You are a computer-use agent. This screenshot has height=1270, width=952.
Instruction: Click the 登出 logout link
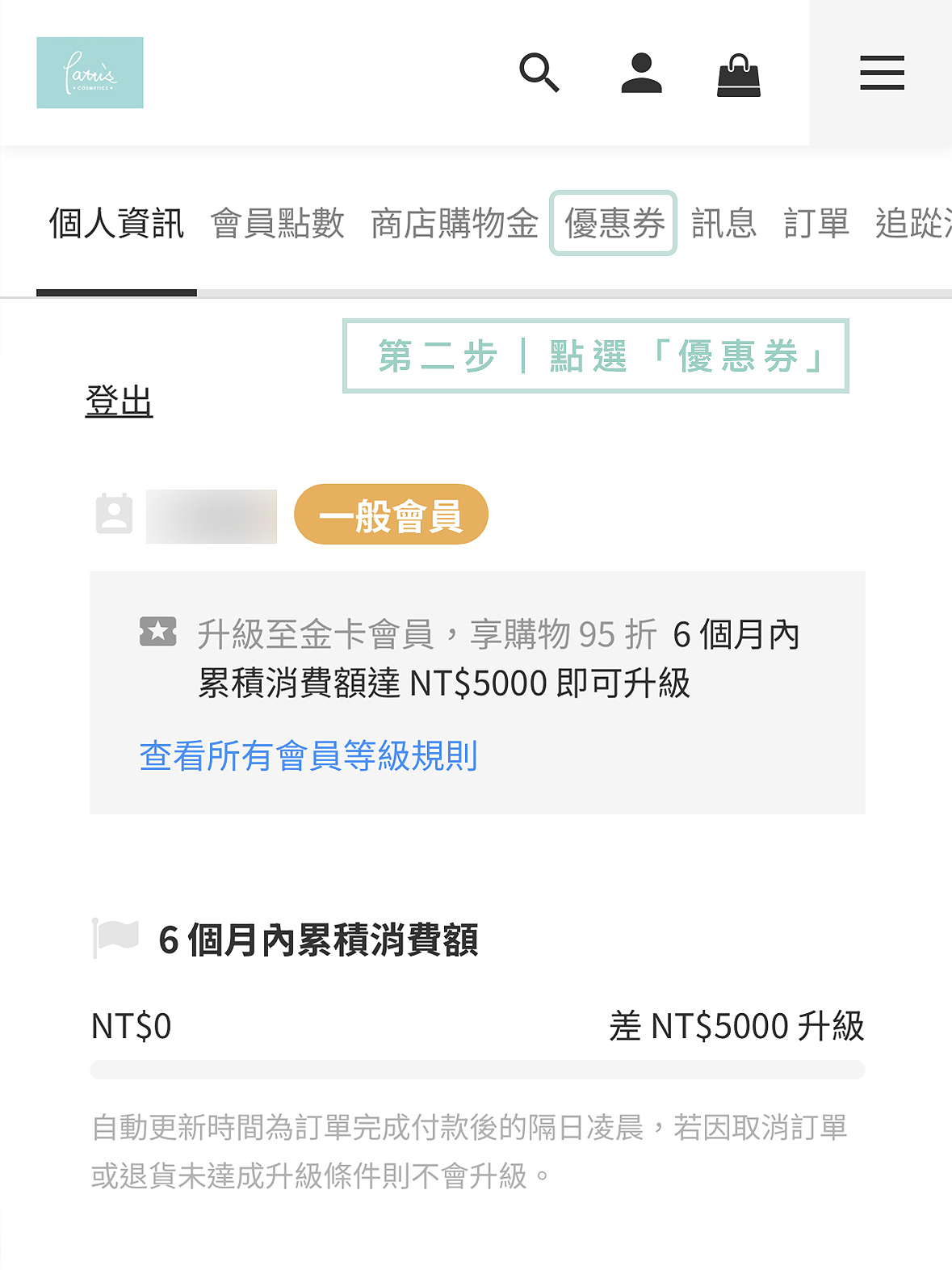(120, 402)
